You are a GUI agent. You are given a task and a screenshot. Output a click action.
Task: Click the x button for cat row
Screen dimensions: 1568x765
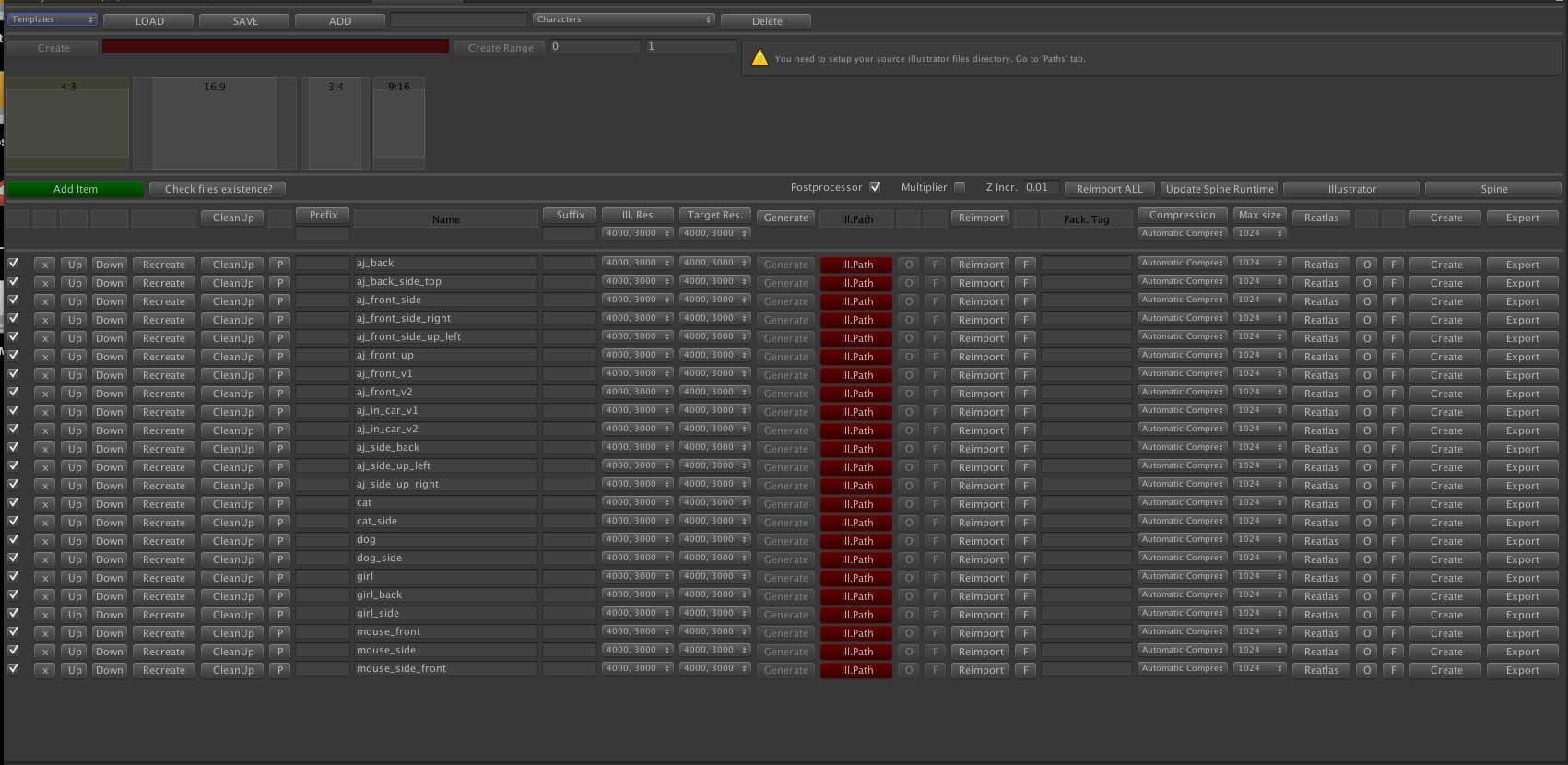[x=44, y=504]
